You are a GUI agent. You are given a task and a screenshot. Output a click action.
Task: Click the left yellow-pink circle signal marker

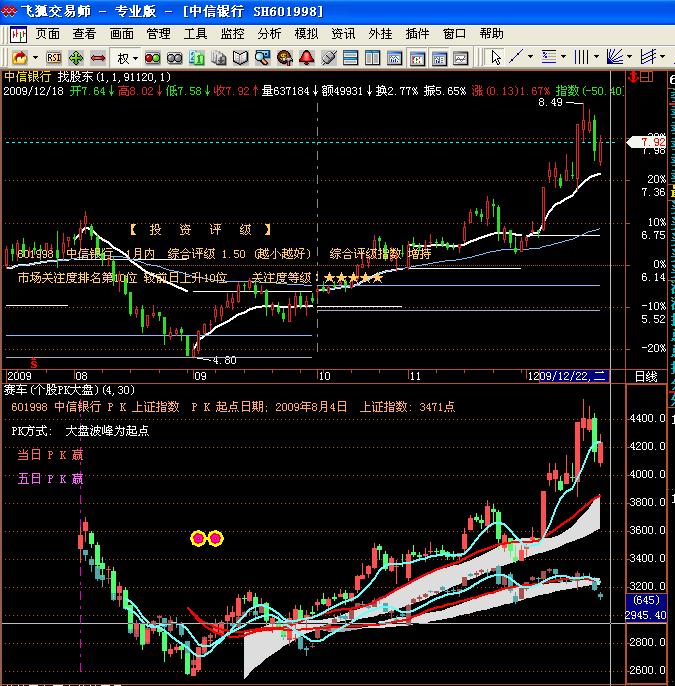click(198, 538)
